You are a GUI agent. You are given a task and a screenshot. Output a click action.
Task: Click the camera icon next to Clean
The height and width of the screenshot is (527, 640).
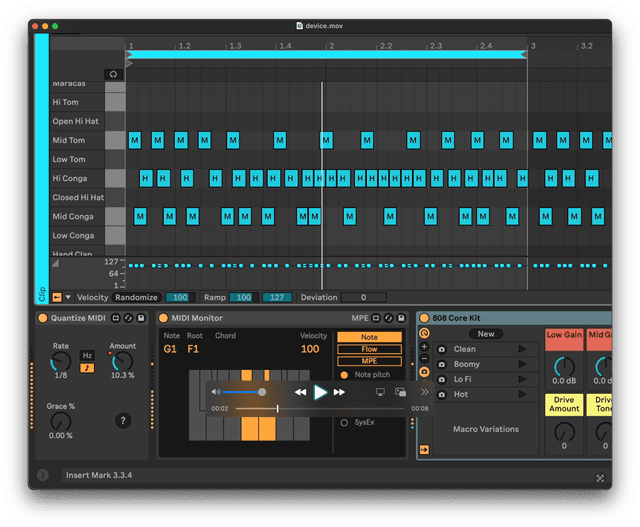[442, 349]
